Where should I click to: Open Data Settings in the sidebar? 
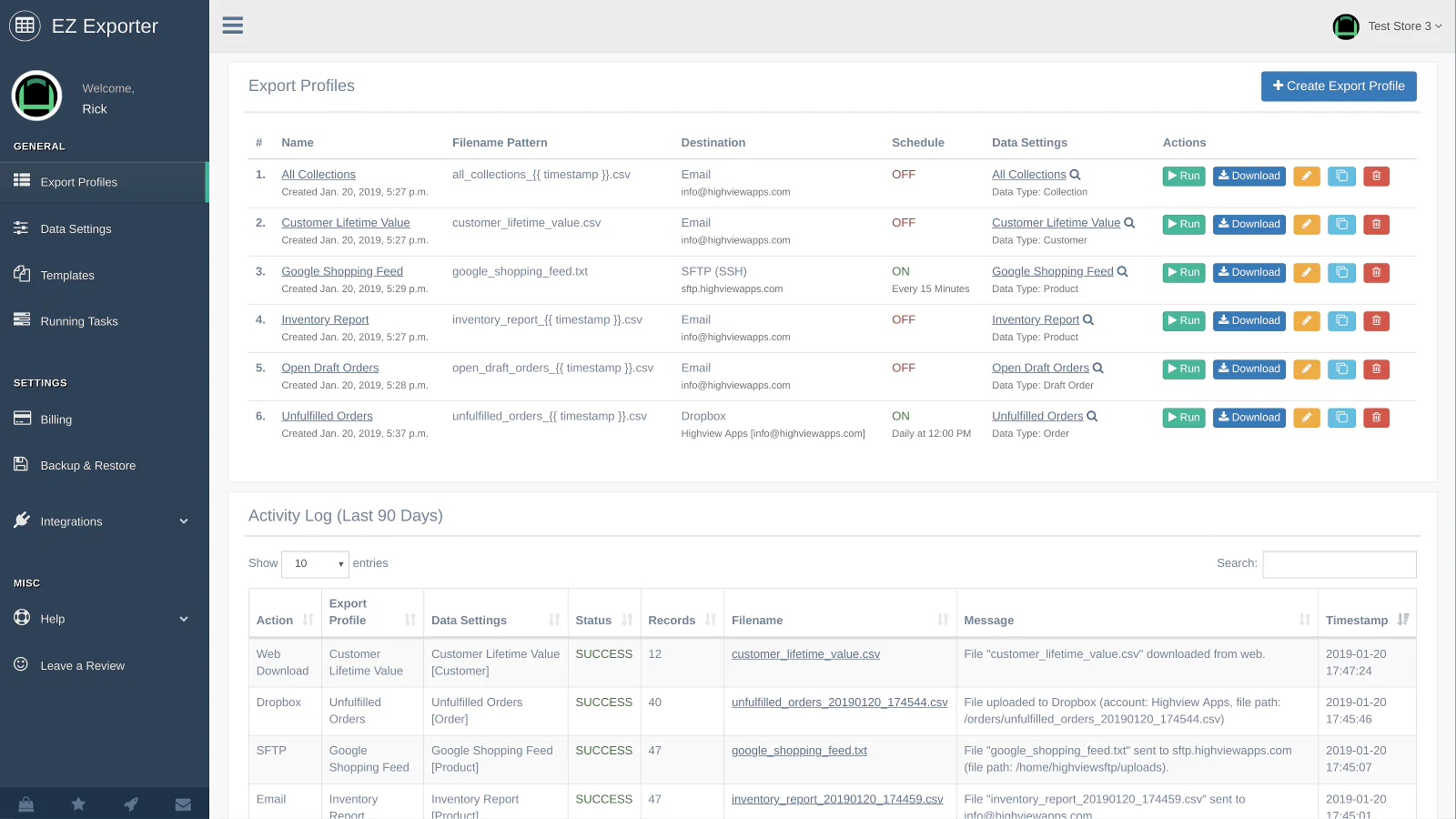(76, 229)
